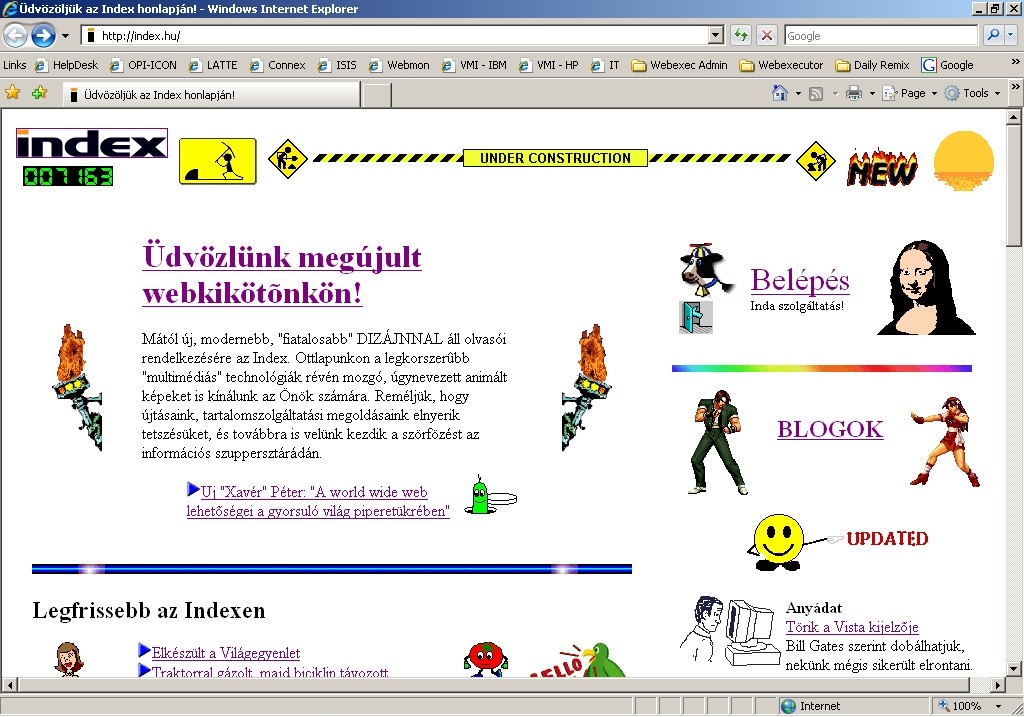
Task: Open the Page menu dropdown
Action: coord(911,93)
